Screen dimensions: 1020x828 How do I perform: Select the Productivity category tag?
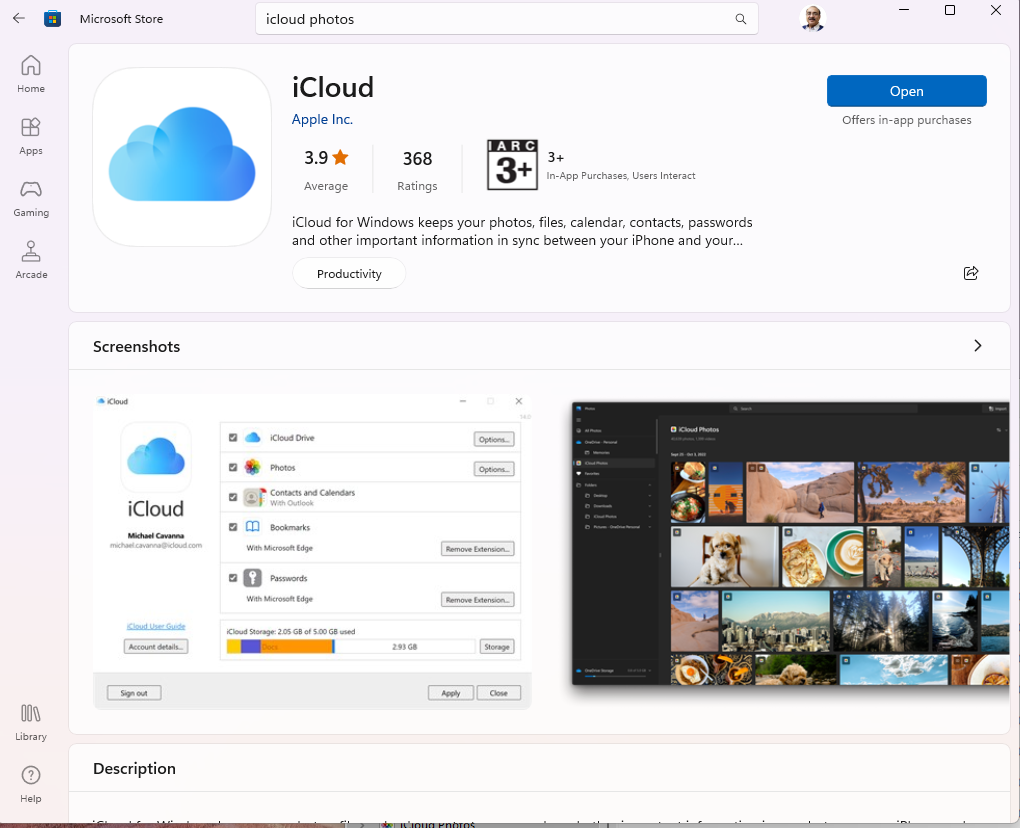click(x=349, y=273)
